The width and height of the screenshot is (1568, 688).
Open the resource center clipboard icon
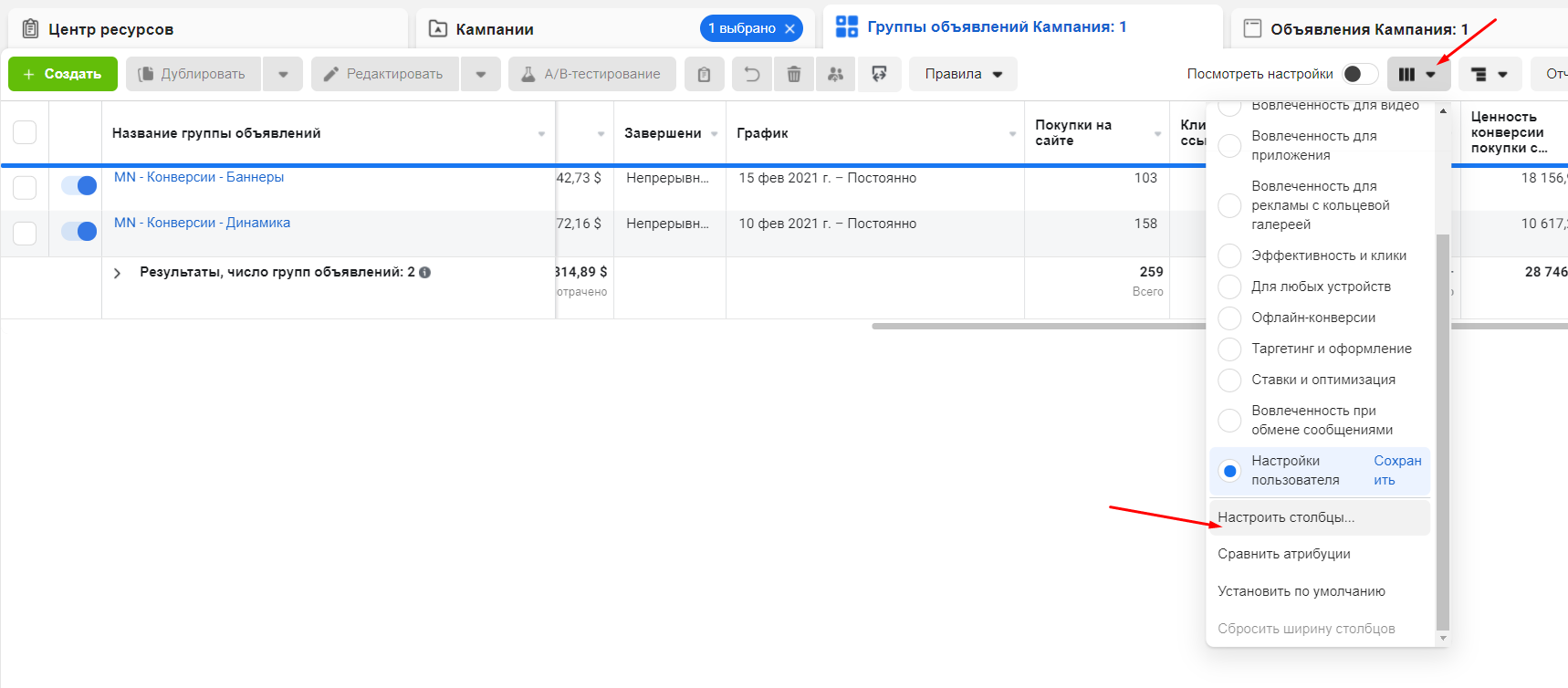pyautogui.click(x=30, y=28)
